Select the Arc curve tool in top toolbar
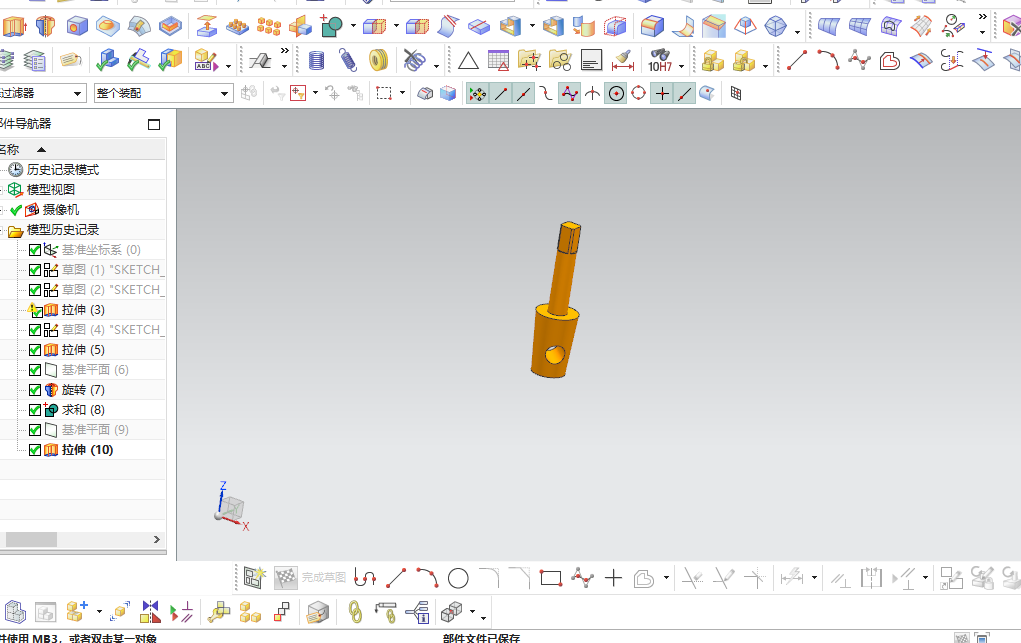The width and height of the screenshot is (1021, 643). point(828,61)
